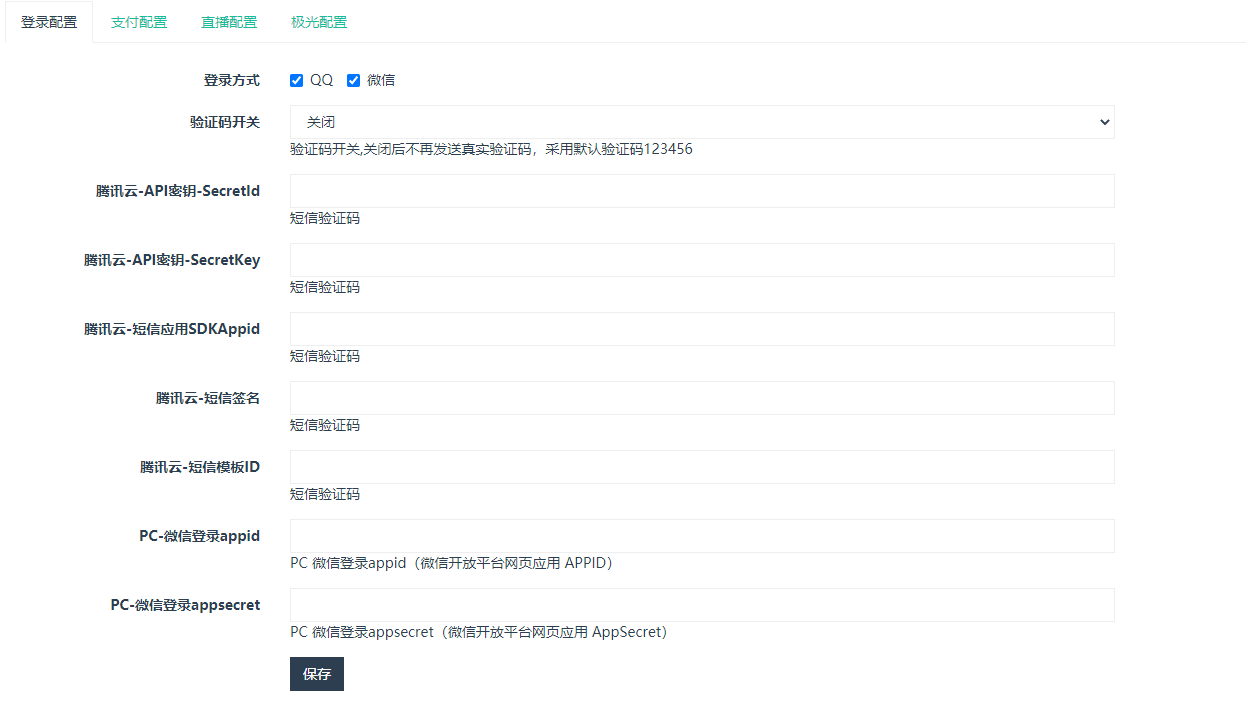
Task: Click the 腾讯云-短信签名 input field
Action: tap(702, 398)
